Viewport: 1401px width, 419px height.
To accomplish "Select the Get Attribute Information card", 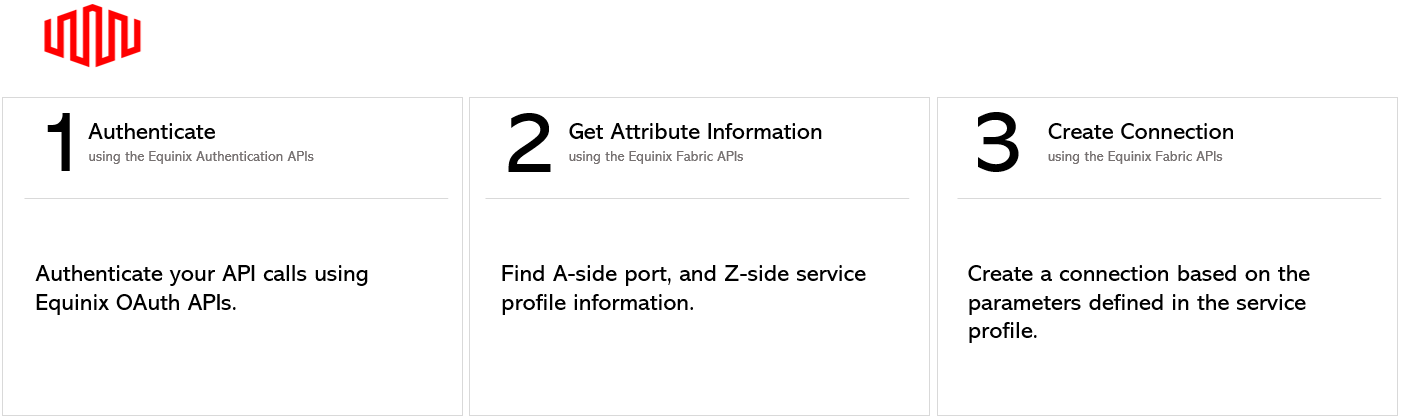I will click(x=699, y=256).
